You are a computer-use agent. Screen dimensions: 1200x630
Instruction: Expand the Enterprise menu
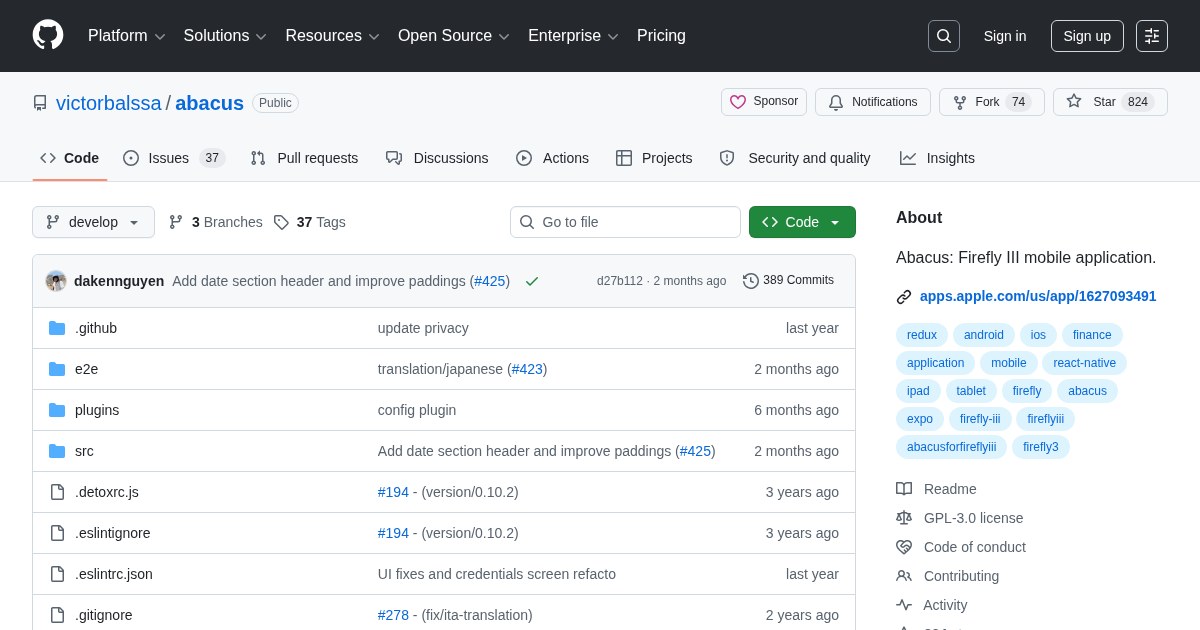pos(573,36)
